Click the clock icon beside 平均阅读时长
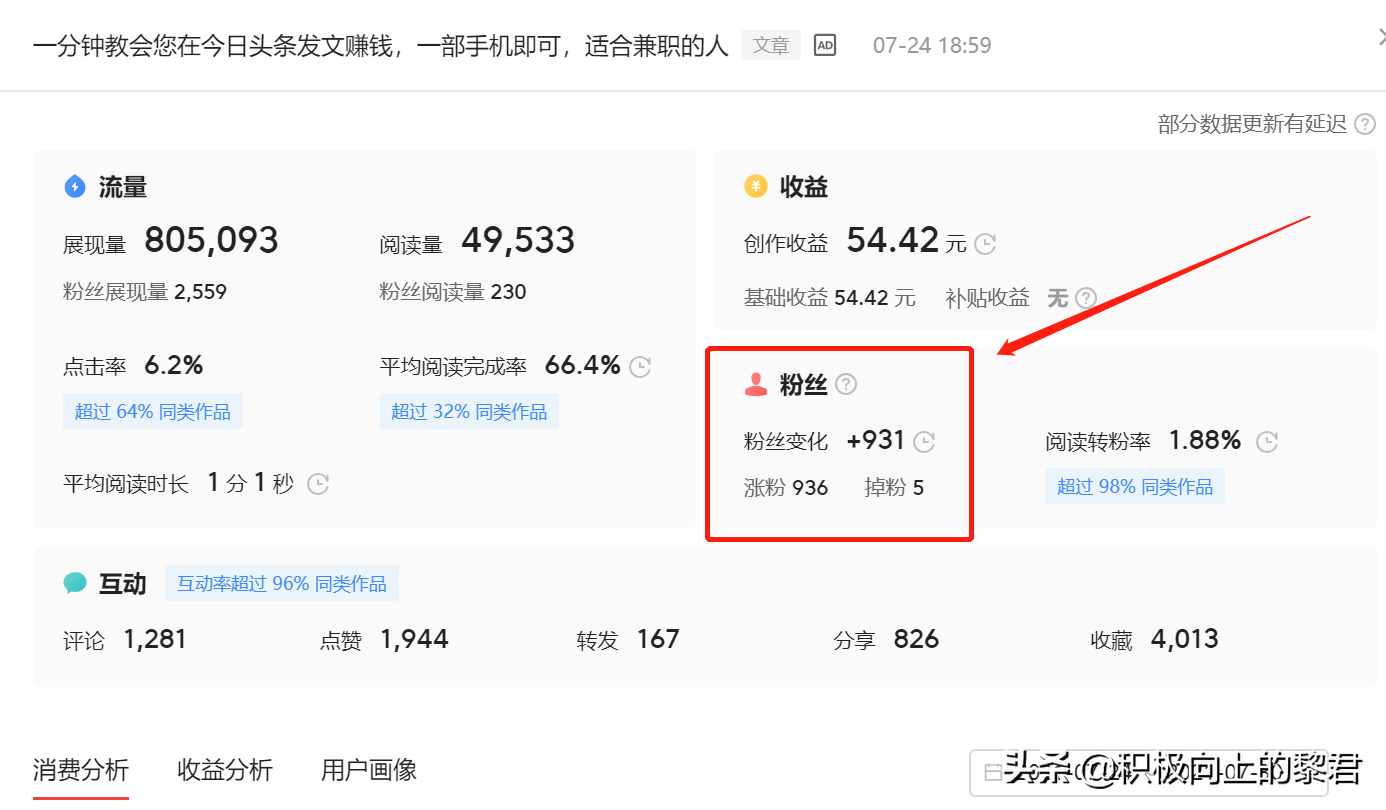The image size is (1386, 810). point(318,483)
